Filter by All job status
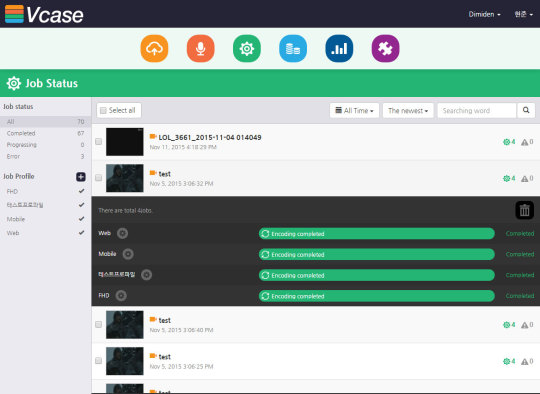Screen dimensions: 540x394 coord(45,122)
